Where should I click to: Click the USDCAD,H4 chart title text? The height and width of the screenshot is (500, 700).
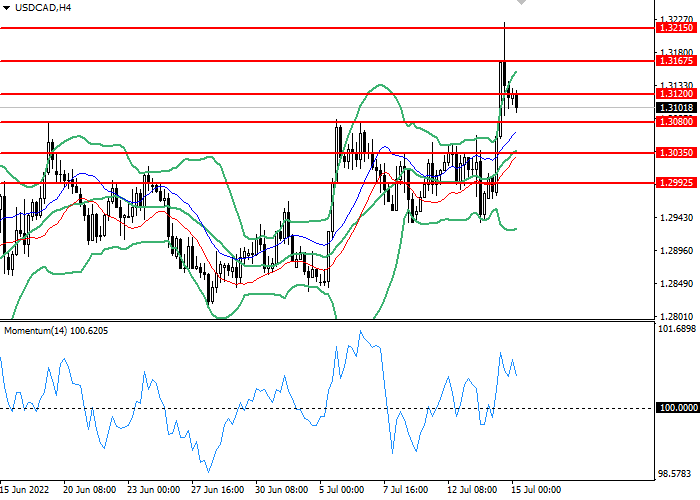tap(43, 8)
